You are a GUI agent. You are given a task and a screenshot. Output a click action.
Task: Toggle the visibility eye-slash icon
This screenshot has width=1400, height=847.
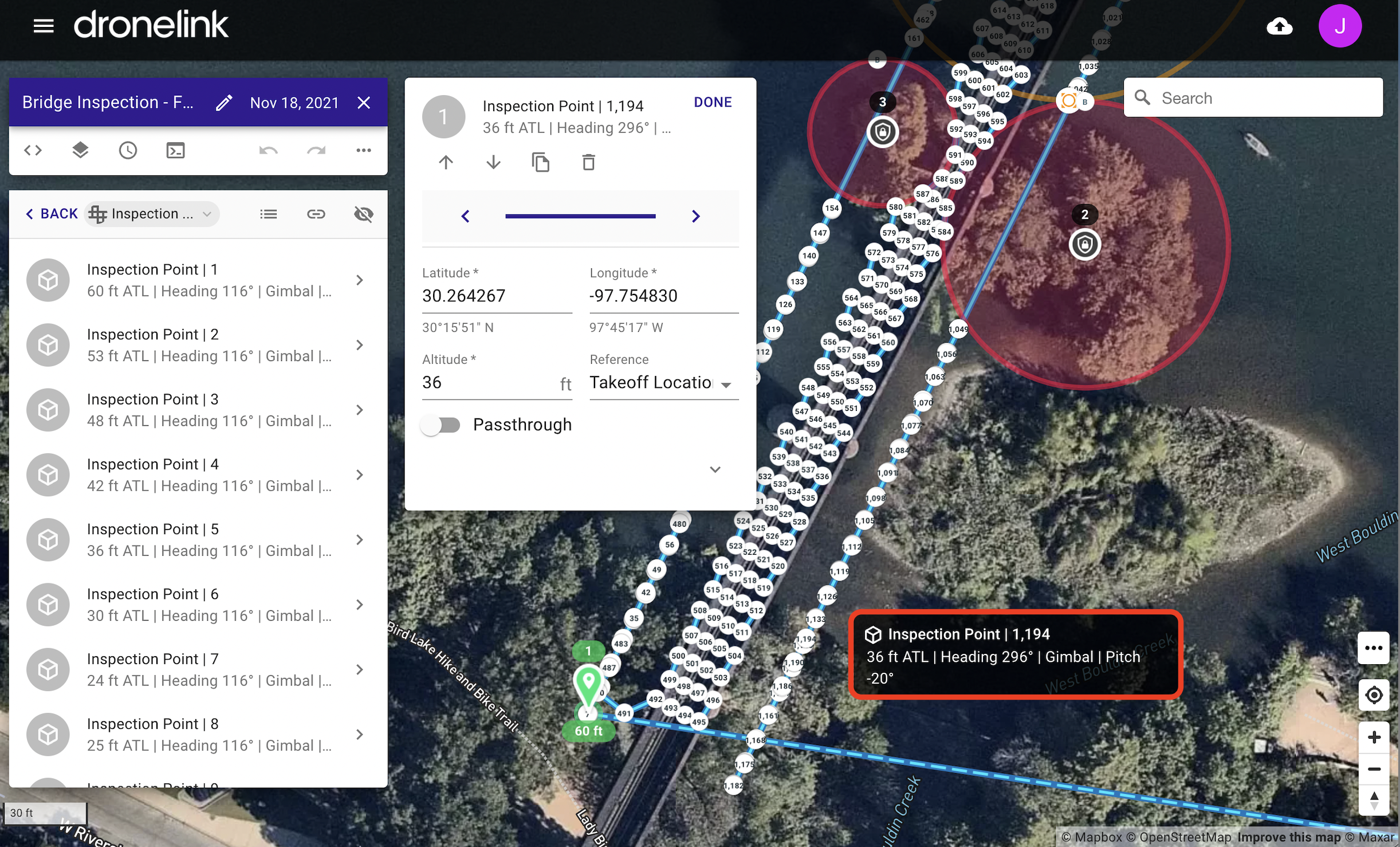pos(364,214)
